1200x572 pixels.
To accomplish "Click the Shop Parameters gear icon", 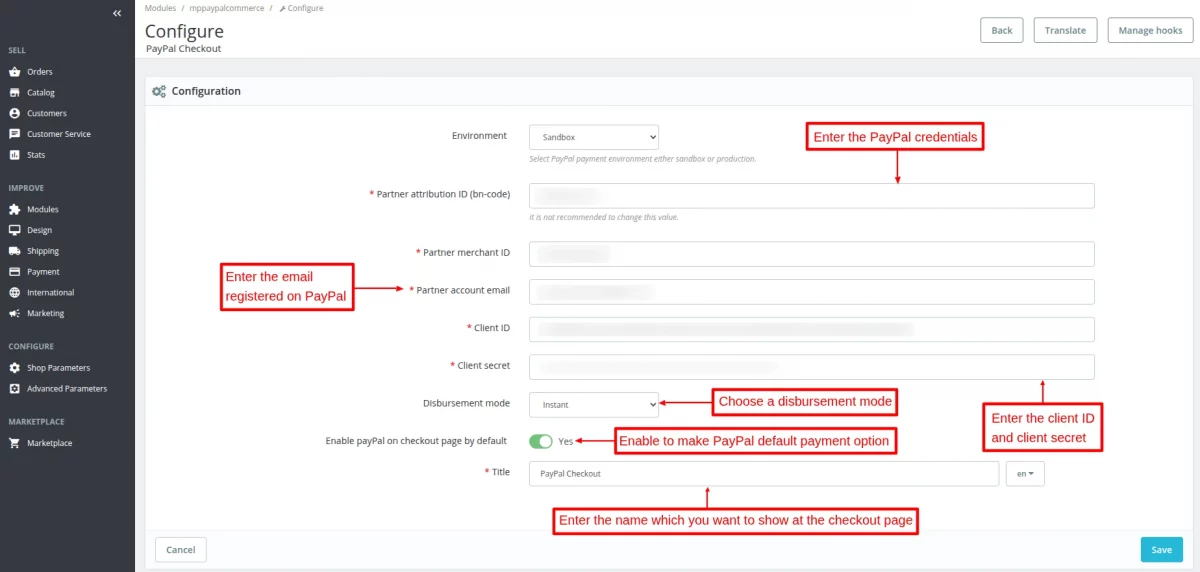I will 14,368.
